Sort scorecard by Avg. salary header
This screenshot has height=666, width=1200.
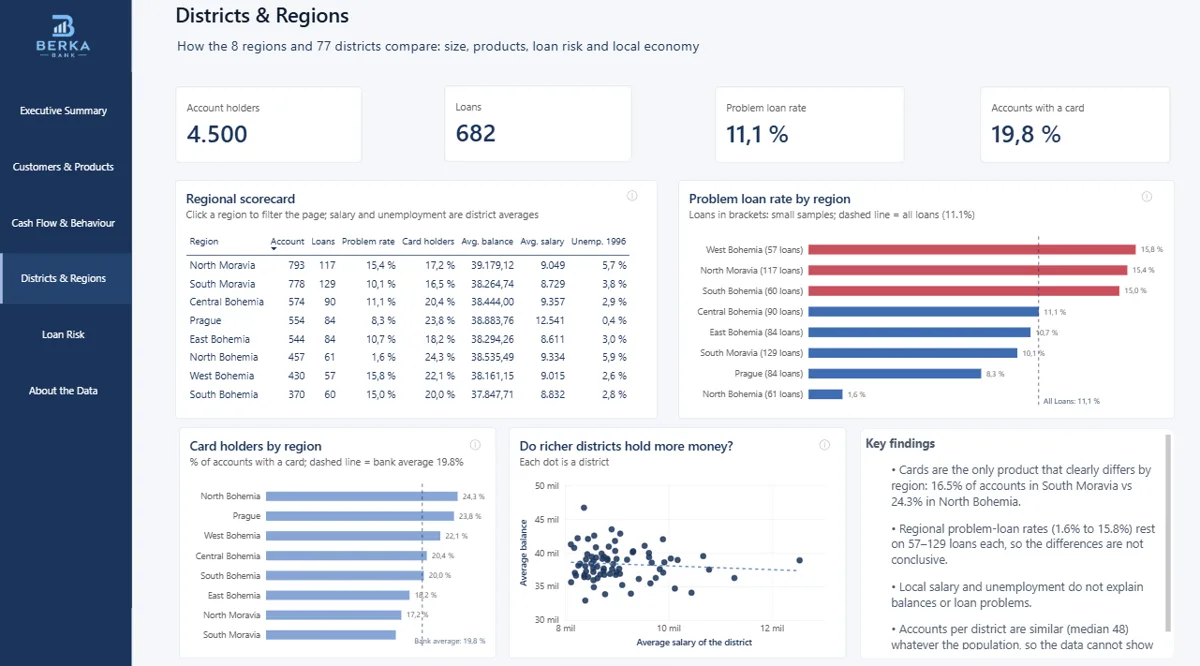(543, 241)
